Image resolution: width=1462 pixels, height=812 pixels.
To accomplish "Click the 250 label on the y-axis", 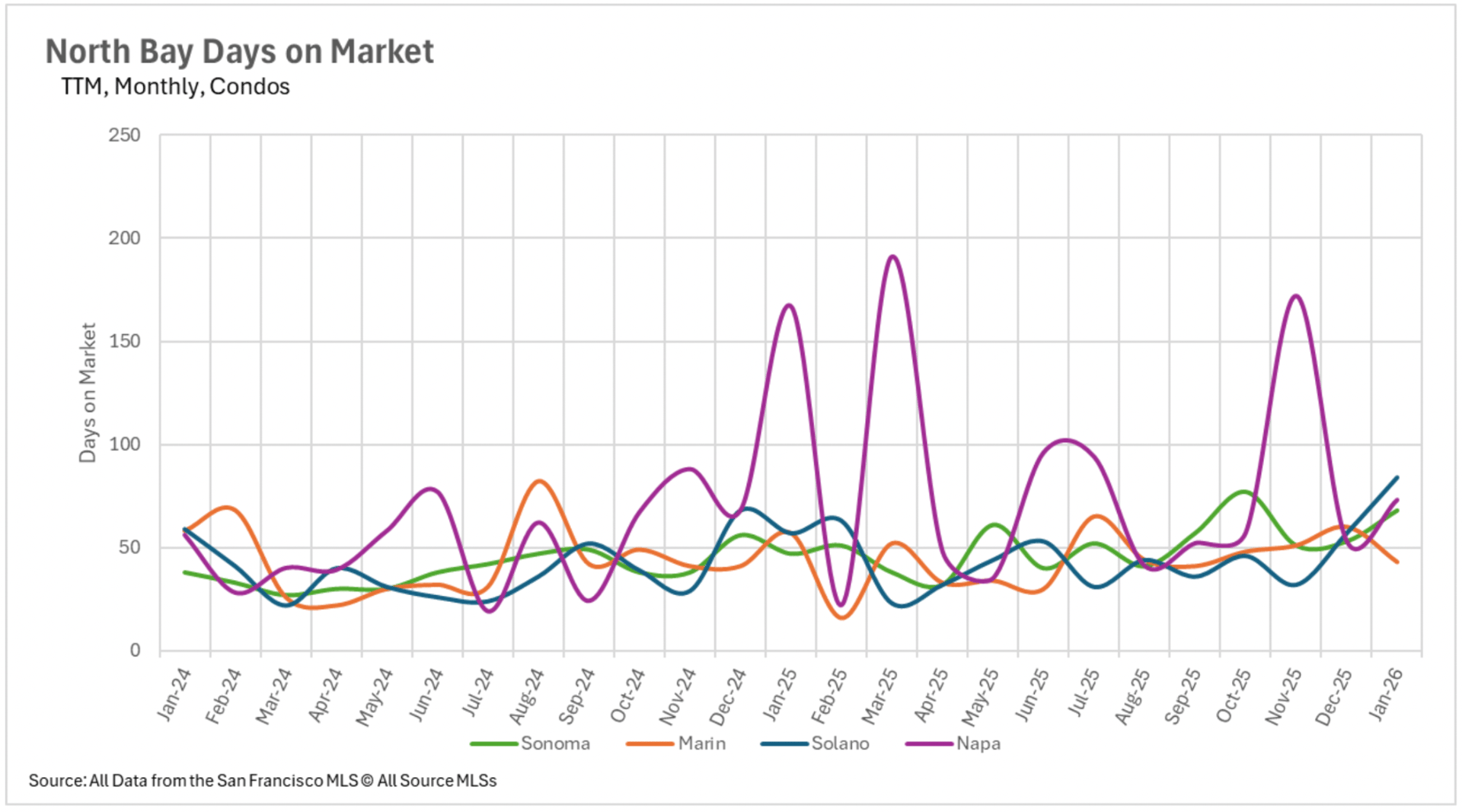I will point(124,135).
